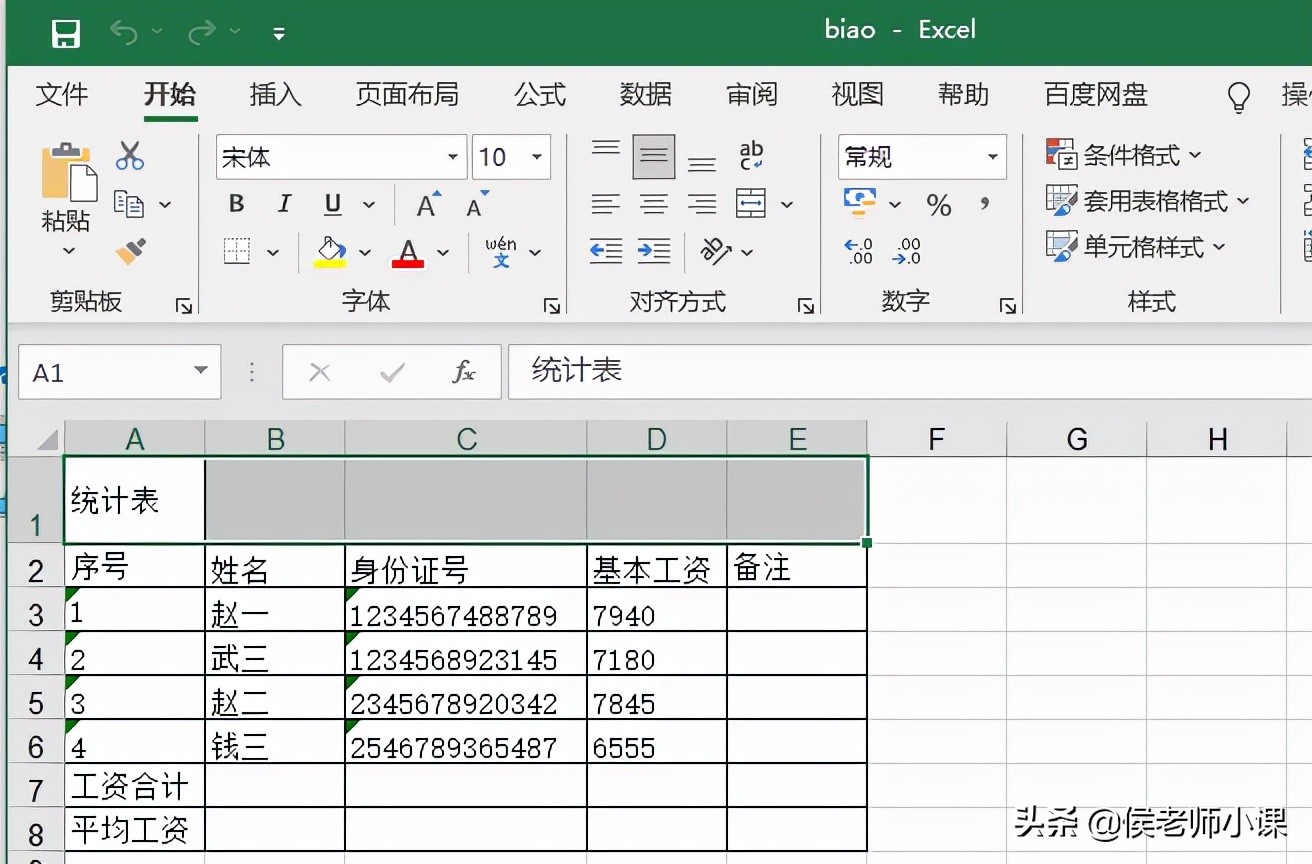Toggle Bold formatting
The image size is (1312, 864).
click(x=237, y=204)
